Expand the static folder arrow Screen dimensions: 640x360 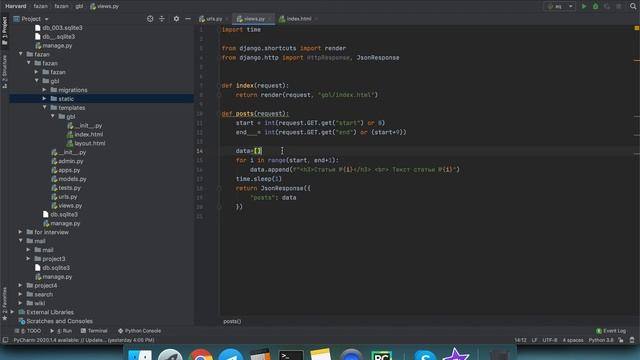pyautogui.click(x=44, y=98)
